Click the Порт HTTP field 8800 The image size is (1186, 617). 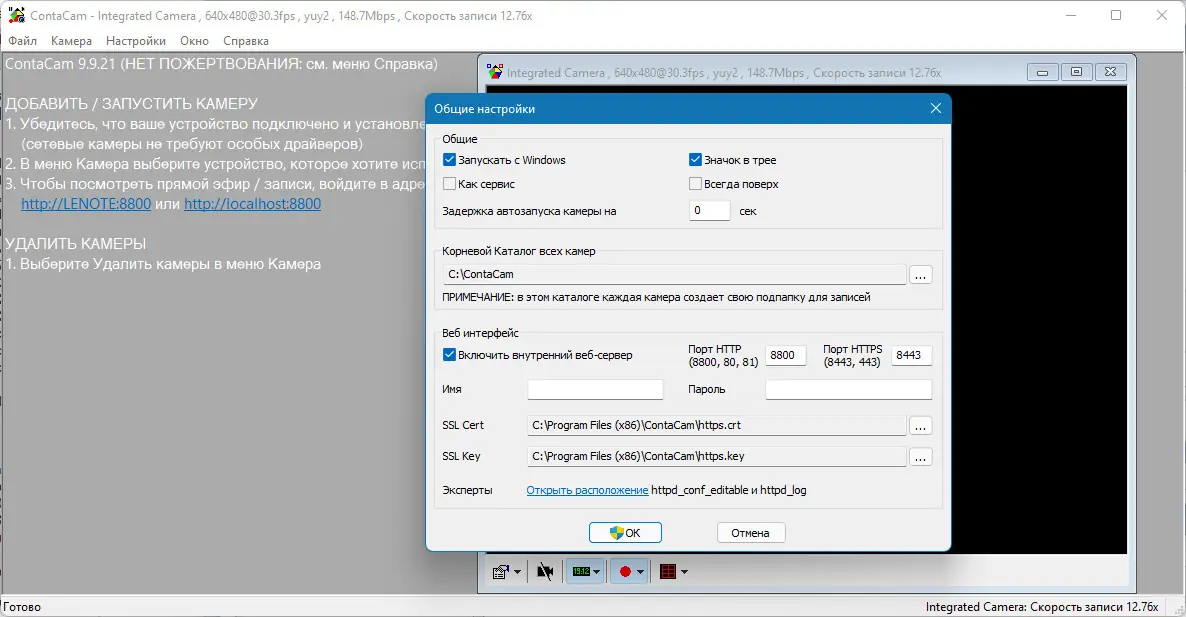[x=786, y=355]
